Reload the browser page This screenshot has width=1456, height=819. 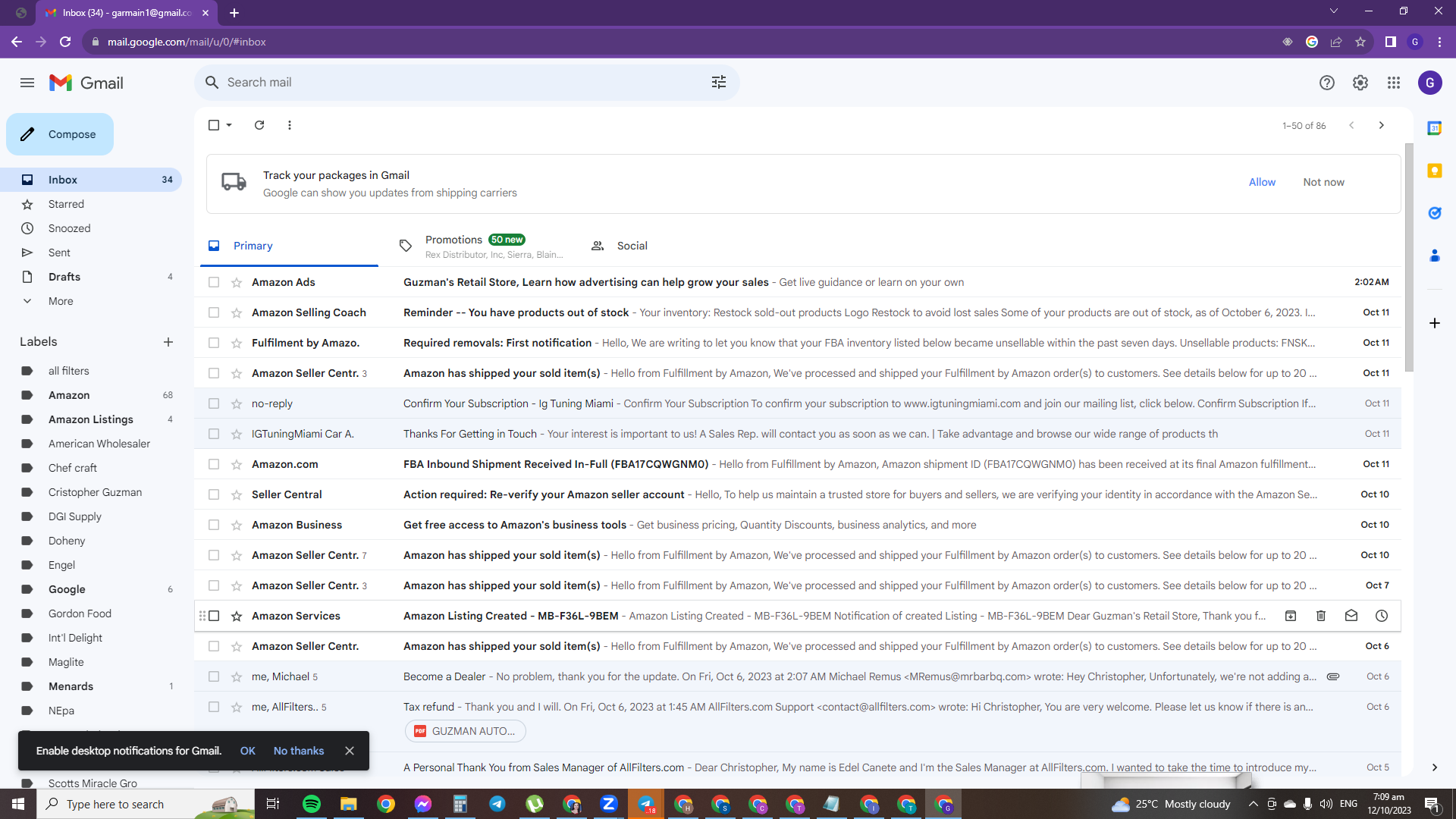65,42
